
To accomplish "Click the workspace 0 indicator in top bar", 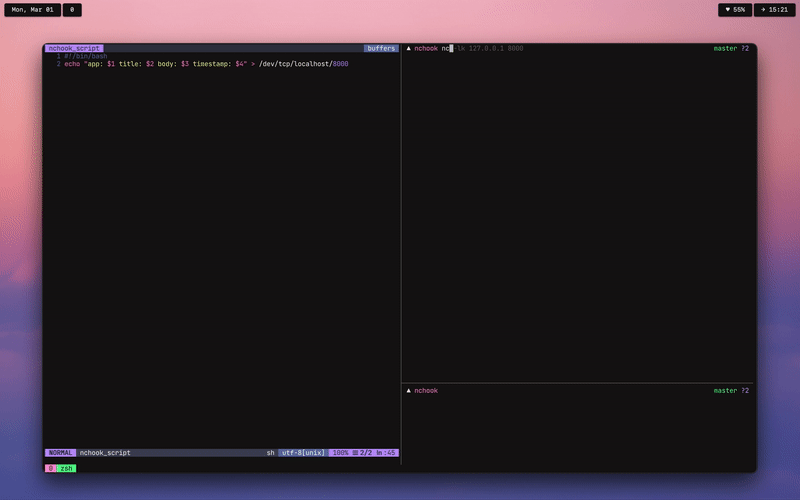I will (x=72, y=10).
